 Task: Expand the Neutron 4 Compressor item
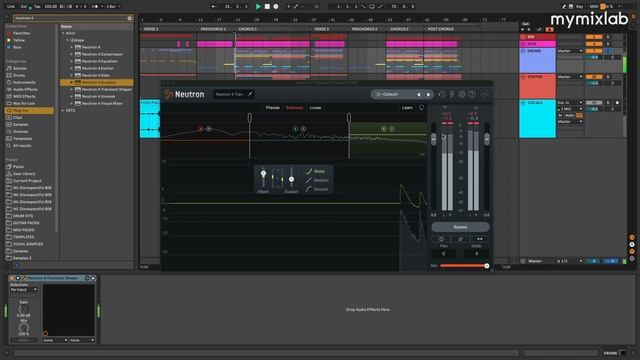[71, 54]
